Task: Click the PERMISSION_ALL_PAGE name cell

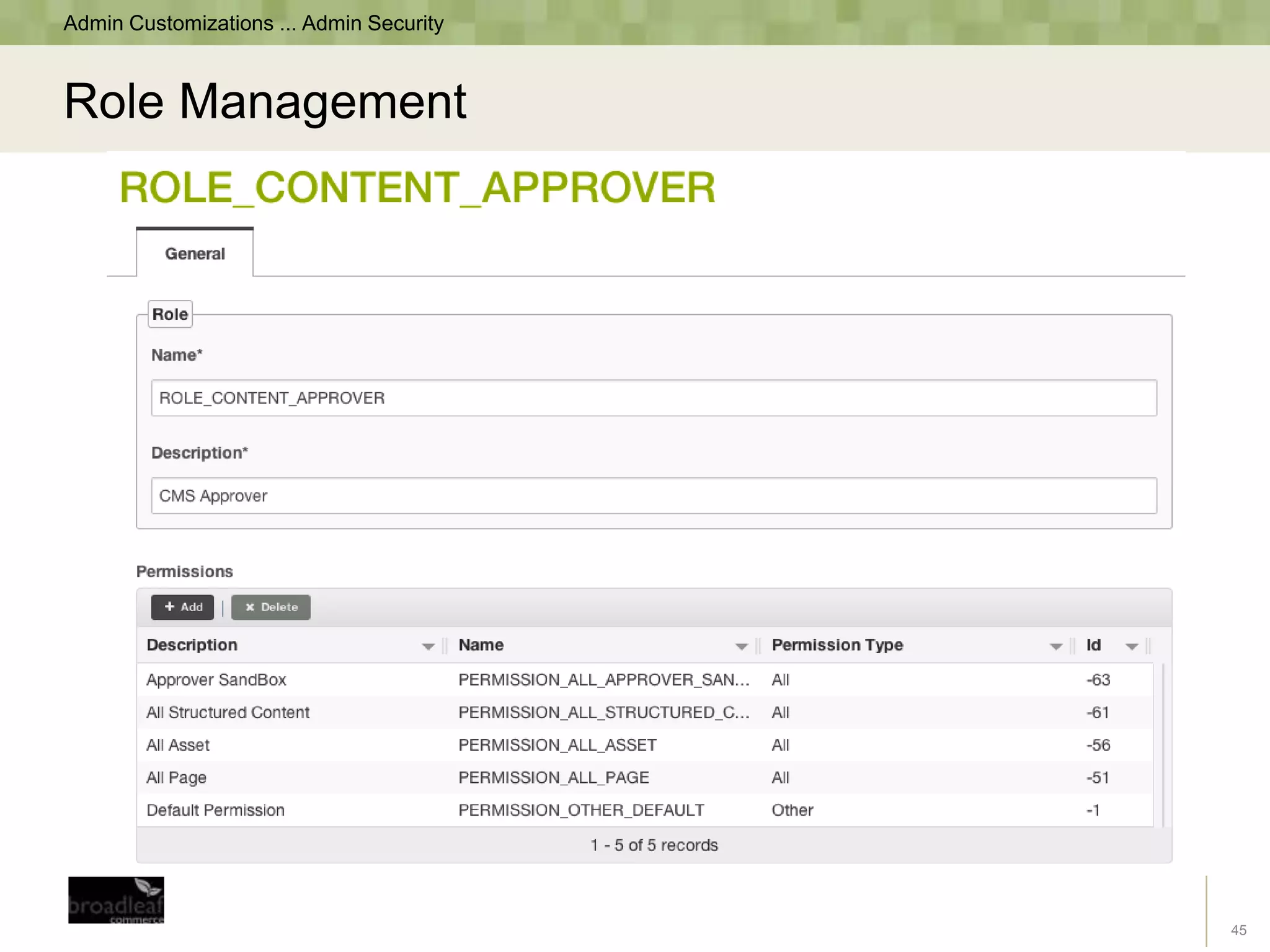Action: coord(553,777)
